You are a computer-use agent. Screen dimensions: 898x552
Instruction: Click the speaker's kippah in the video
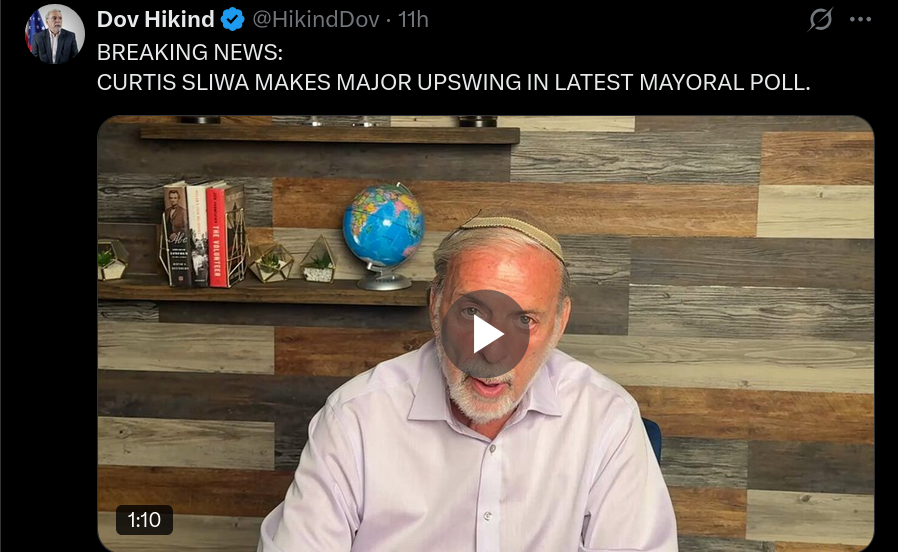click(510, 228)
